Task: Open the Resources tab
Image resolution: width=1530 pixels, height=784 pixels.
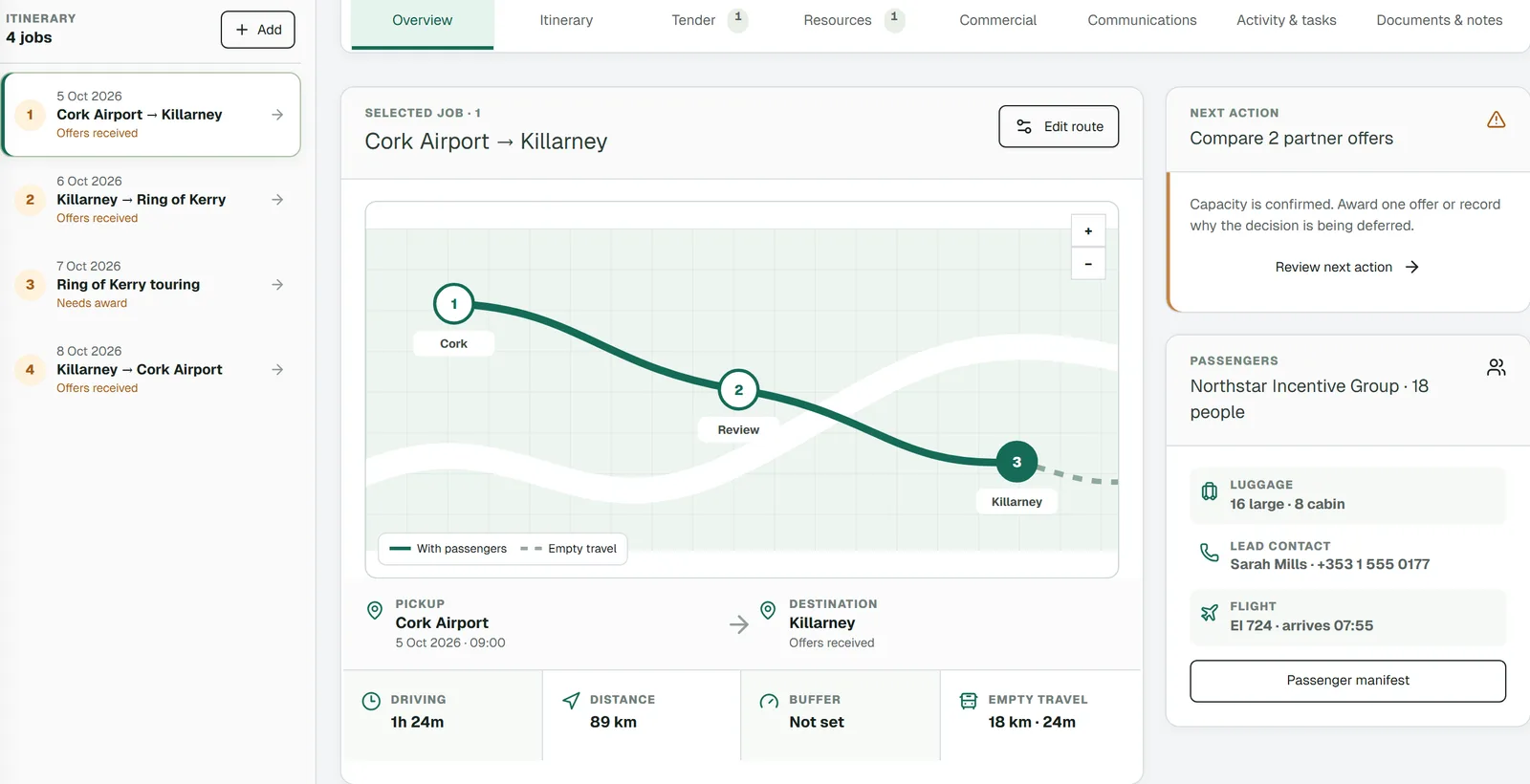Action: pyautogui.click(x=853, y=20)
